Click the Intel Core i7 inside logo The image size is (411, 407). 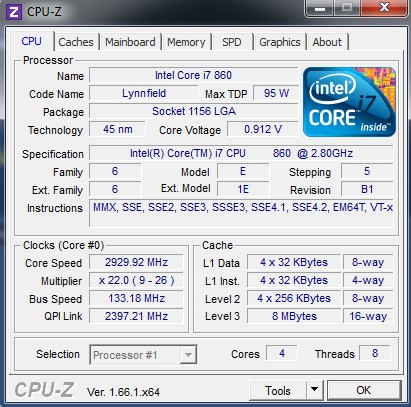click(349, 102)
